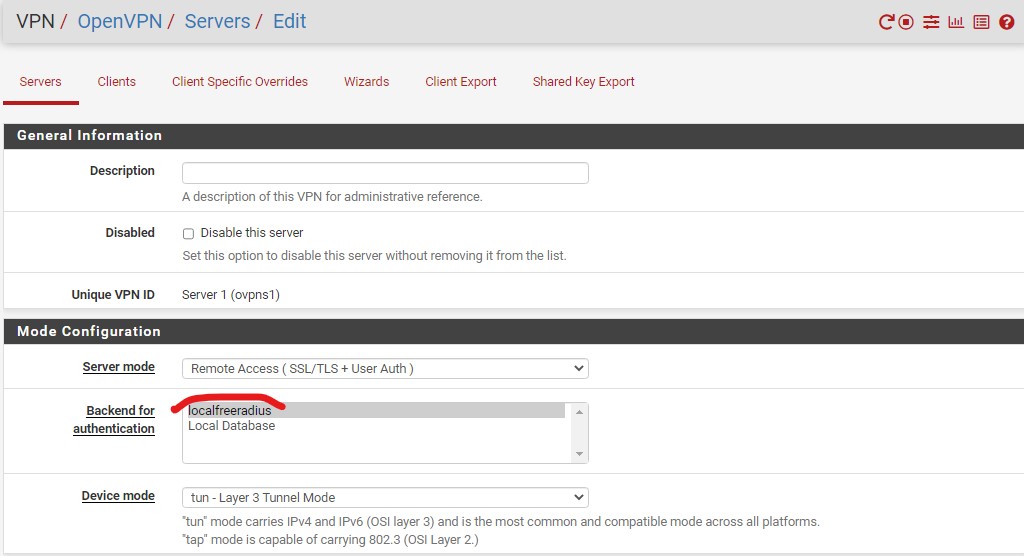
Task: Click the authentication list scroll down arrow
Action: point(579,454)
